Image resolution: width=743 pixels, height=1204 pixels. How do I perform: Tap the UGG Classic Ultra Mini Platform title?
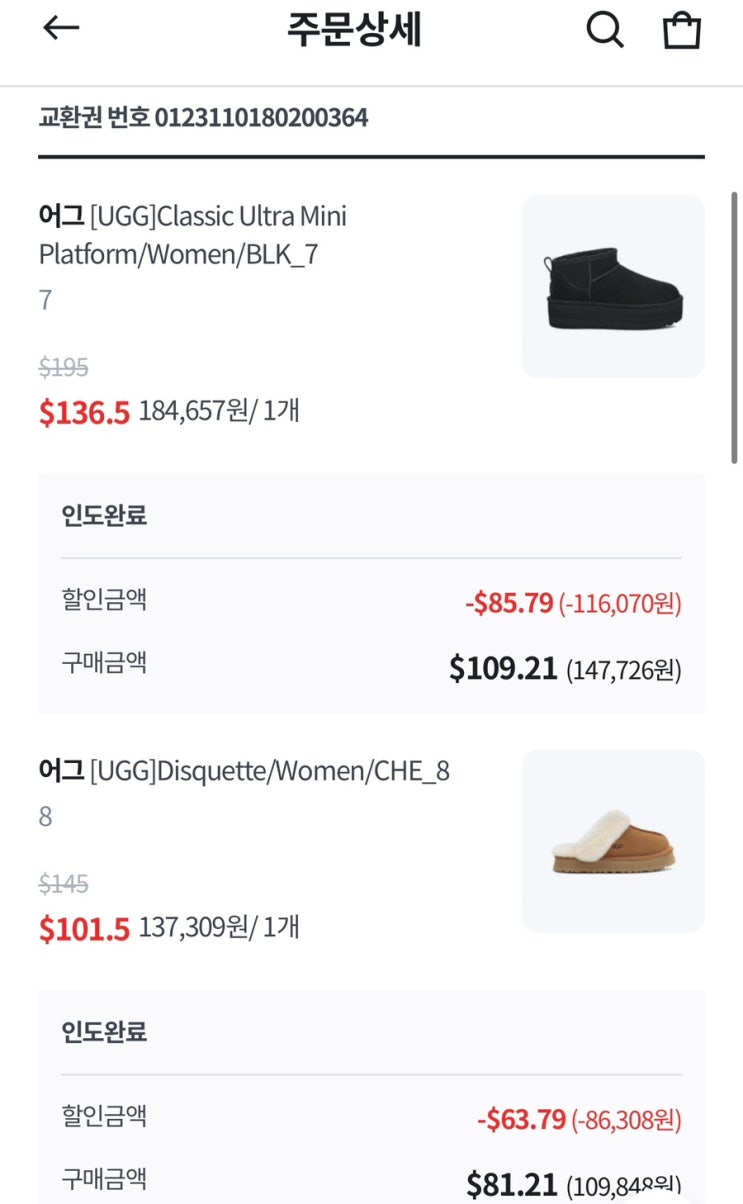click(193, 235)
